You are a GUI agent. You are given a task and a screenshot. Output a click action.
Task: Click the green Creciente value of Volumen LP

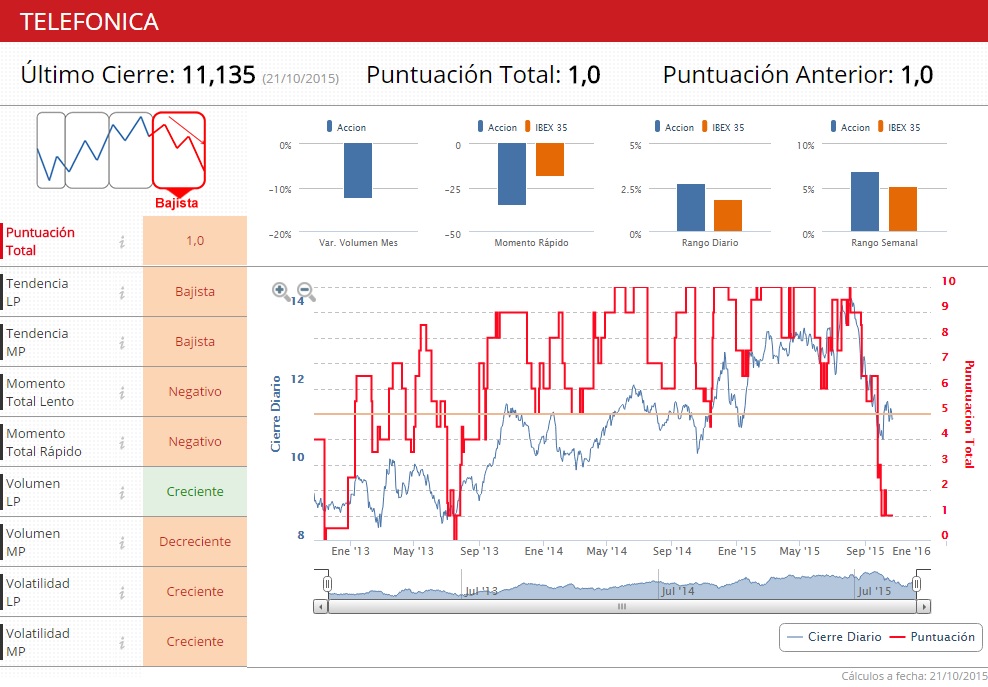pyautogui.click(x=195, y=491)
